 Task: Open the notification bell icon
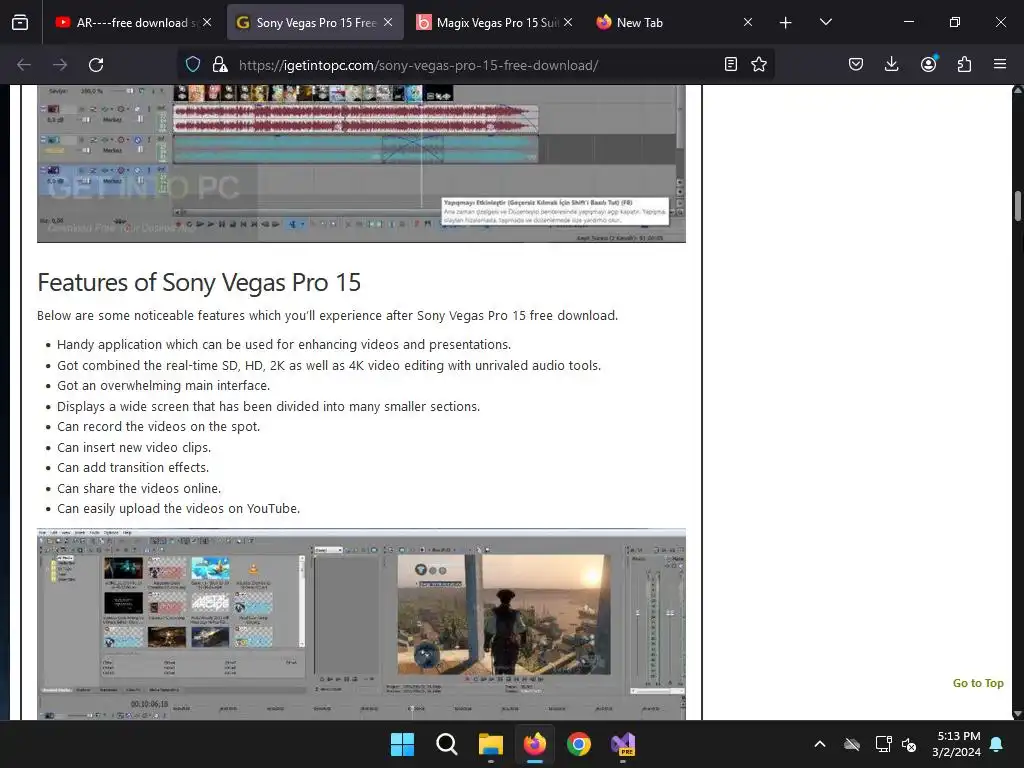point(997,744)
